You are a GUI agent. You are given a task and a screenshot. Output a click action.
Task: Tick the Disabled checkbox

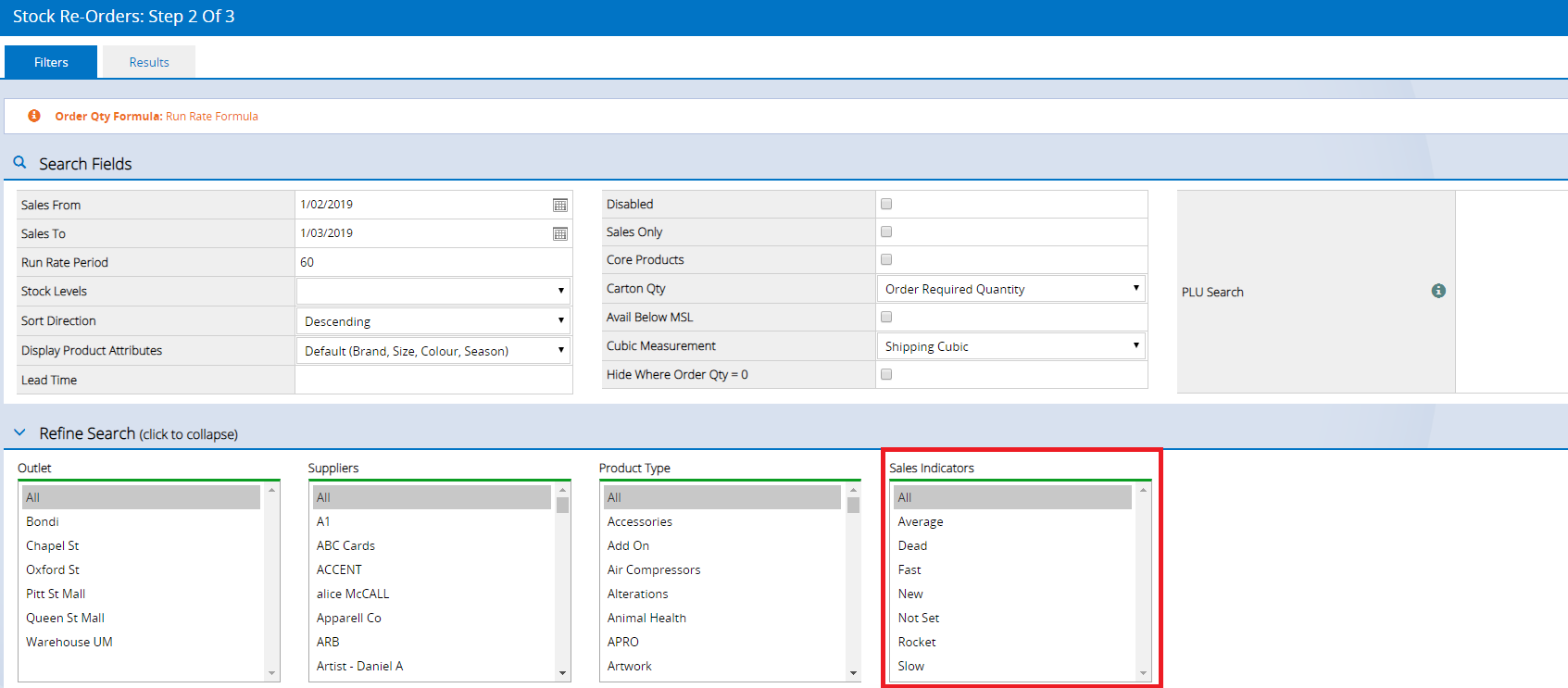[x=886, y=204]
